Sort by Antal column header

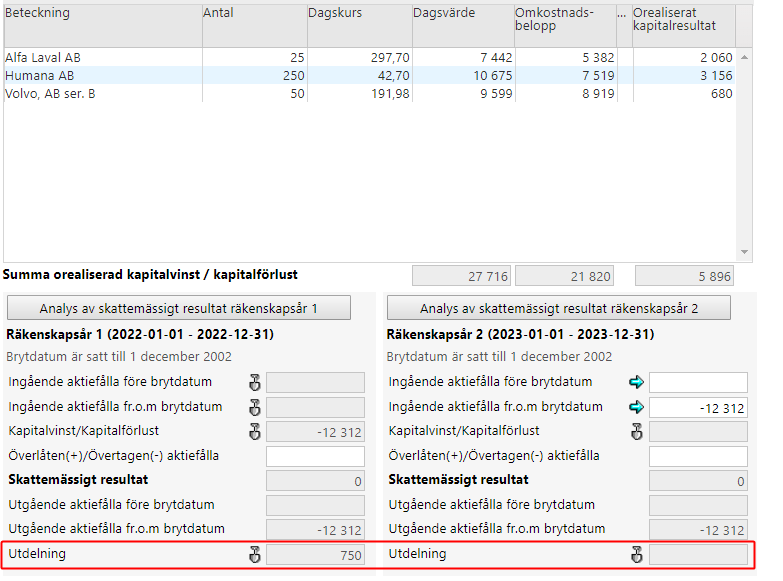[x=255, y=26]
